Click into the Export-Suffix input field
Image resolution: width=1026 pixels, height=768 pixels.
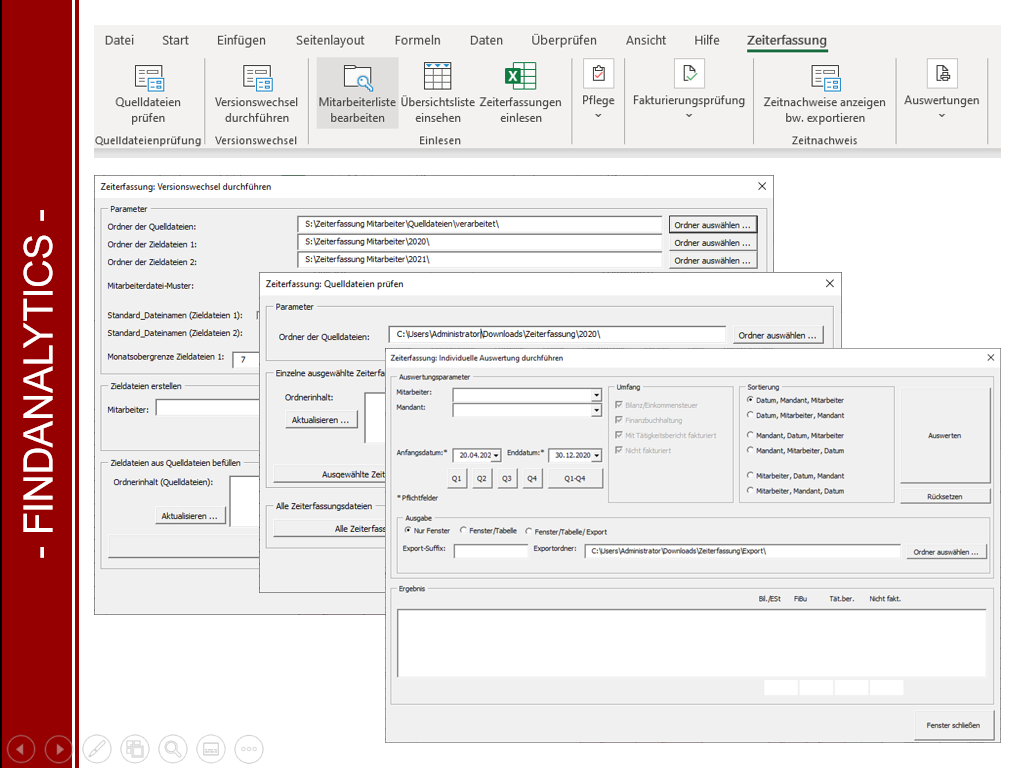click(x=490, y=551)
